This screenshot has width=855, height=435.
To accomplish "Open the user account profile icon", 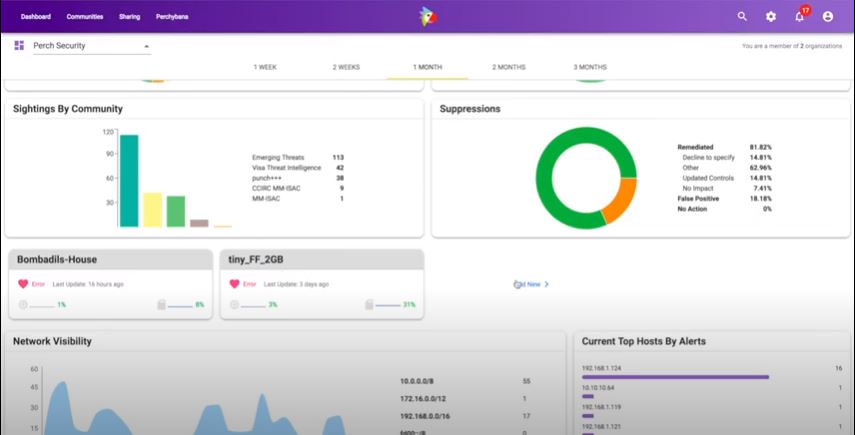I will pos(828,16).
